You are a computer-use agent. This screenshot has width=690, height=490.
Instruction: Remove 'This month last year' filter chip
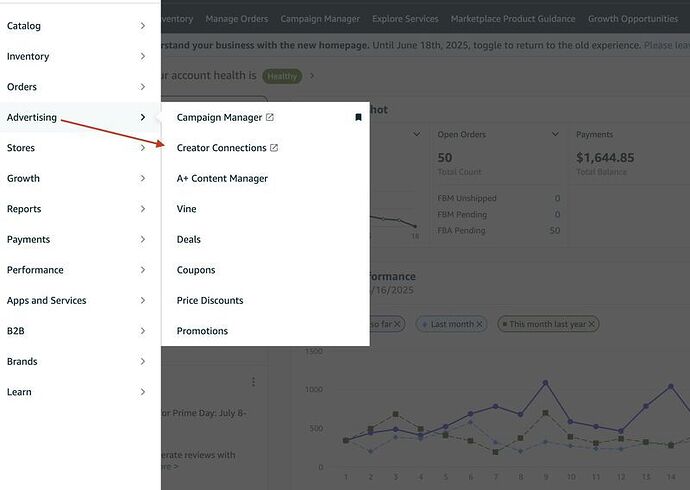592,324
